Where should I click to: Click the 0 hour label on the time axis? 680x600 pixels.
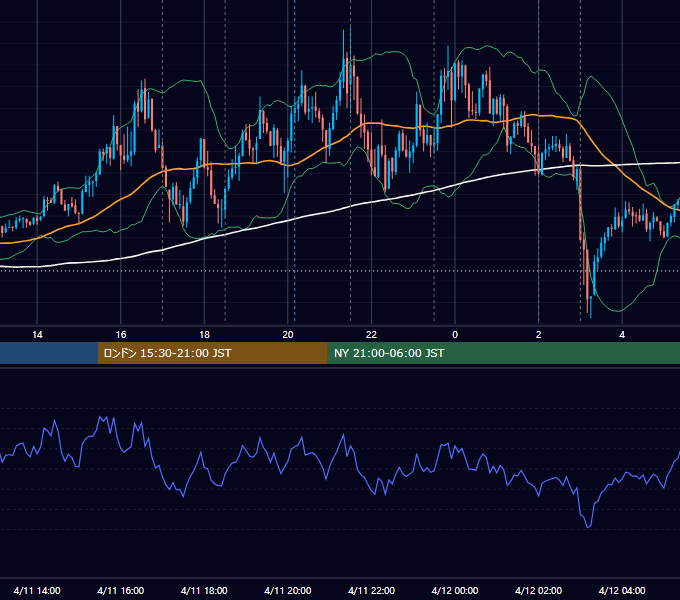click(455, 335)
